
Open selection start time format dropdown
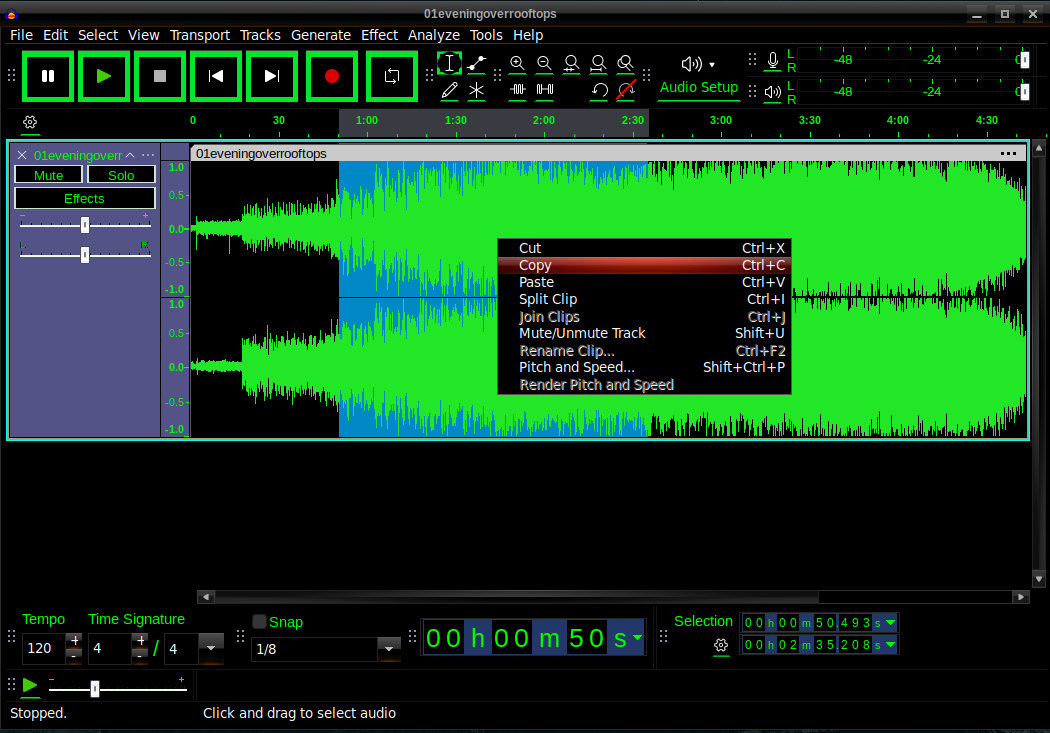pos(890,623)
